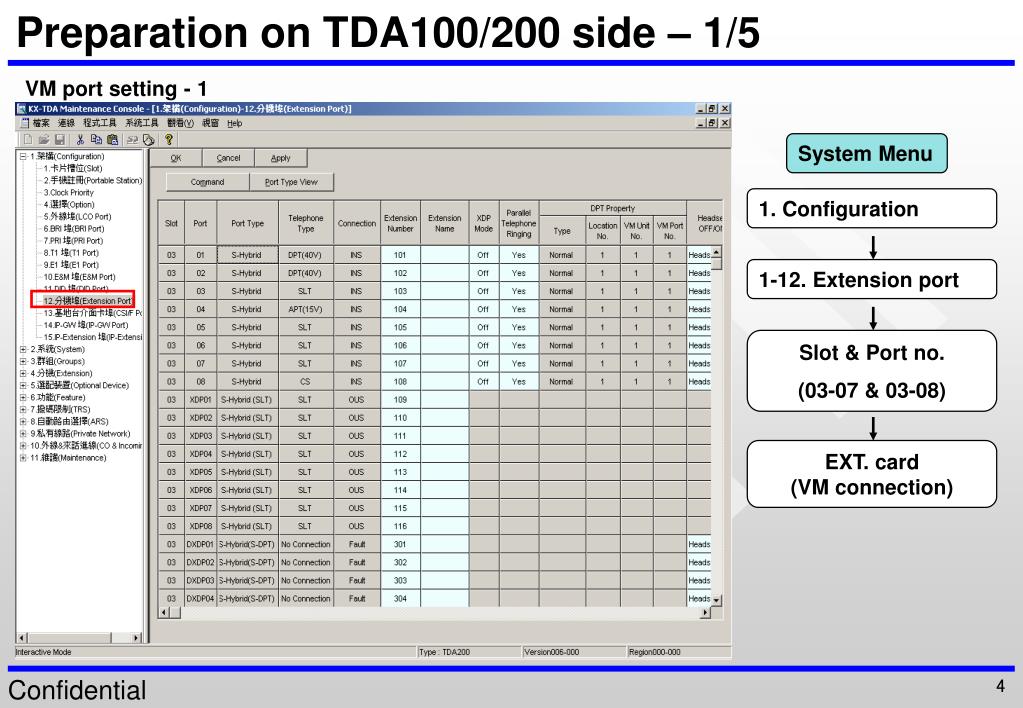Click the yellow question mark Help icon
This screenshot has width=1023, height=708.
click(169, 139)
